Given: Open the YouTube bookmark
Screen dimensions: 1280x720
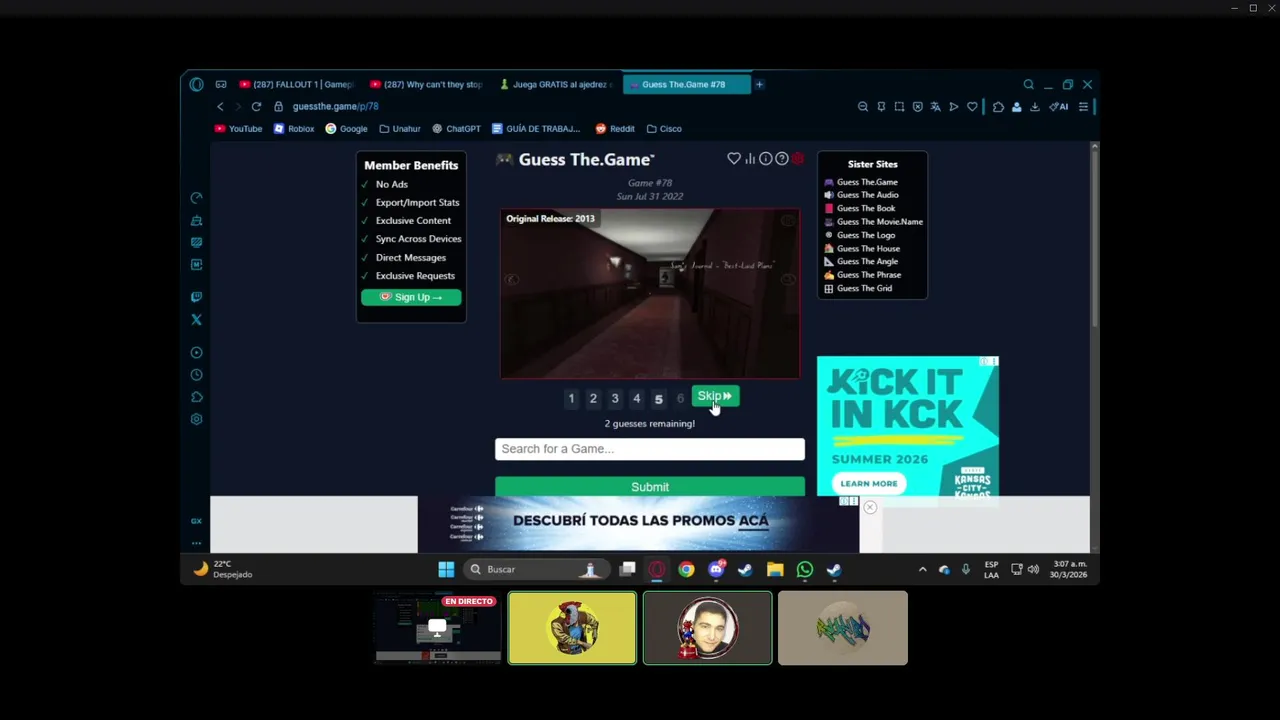Looking at the screenshot, I should pyautogui.click(x=238, y=129).
